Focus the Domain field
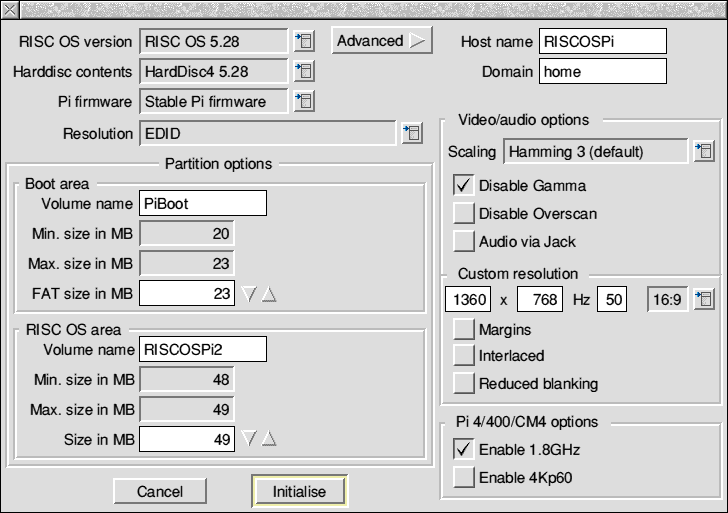 (603, 71)
